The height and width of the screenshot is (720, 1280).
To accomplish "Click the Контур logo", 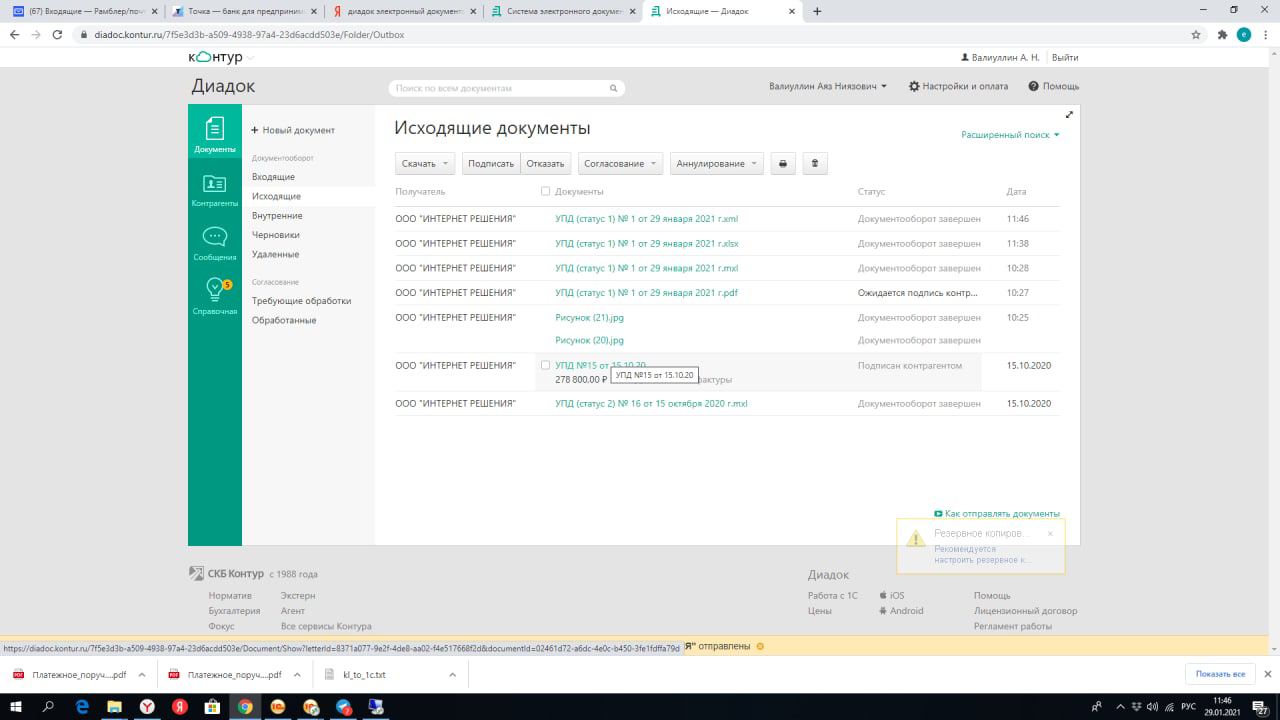I will point(215,58).
